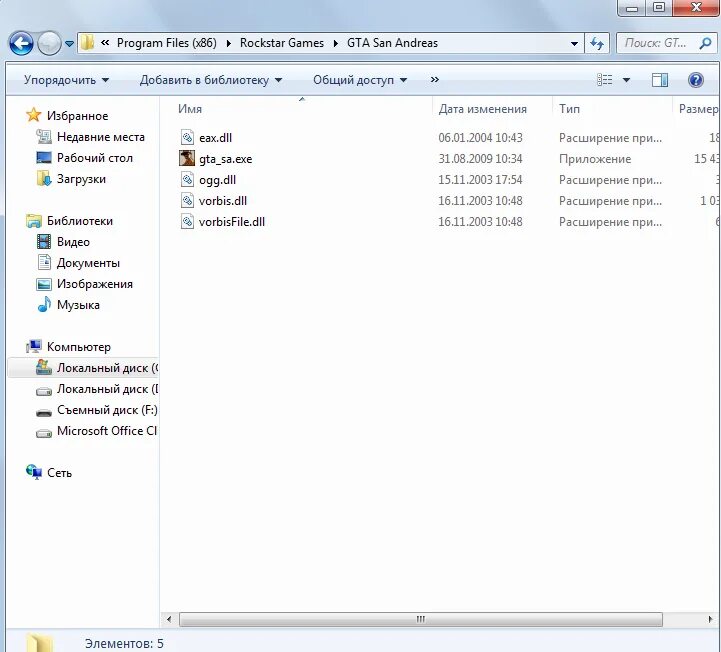The height and width of the screenshot is (652, 721).
Task: Click date 31.08.2009 10:34
Action: (x=480, y=159)
